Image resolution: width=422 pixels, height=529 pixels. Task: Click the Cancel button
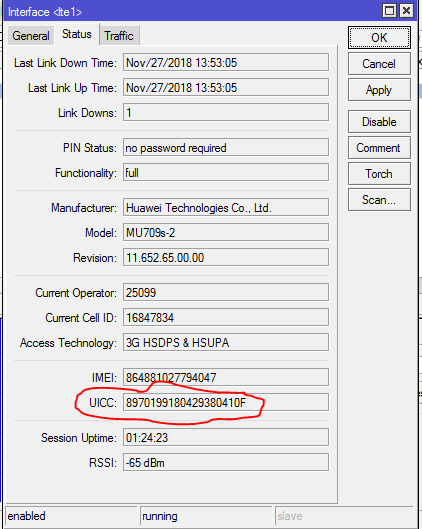click(x=379, y=63)
